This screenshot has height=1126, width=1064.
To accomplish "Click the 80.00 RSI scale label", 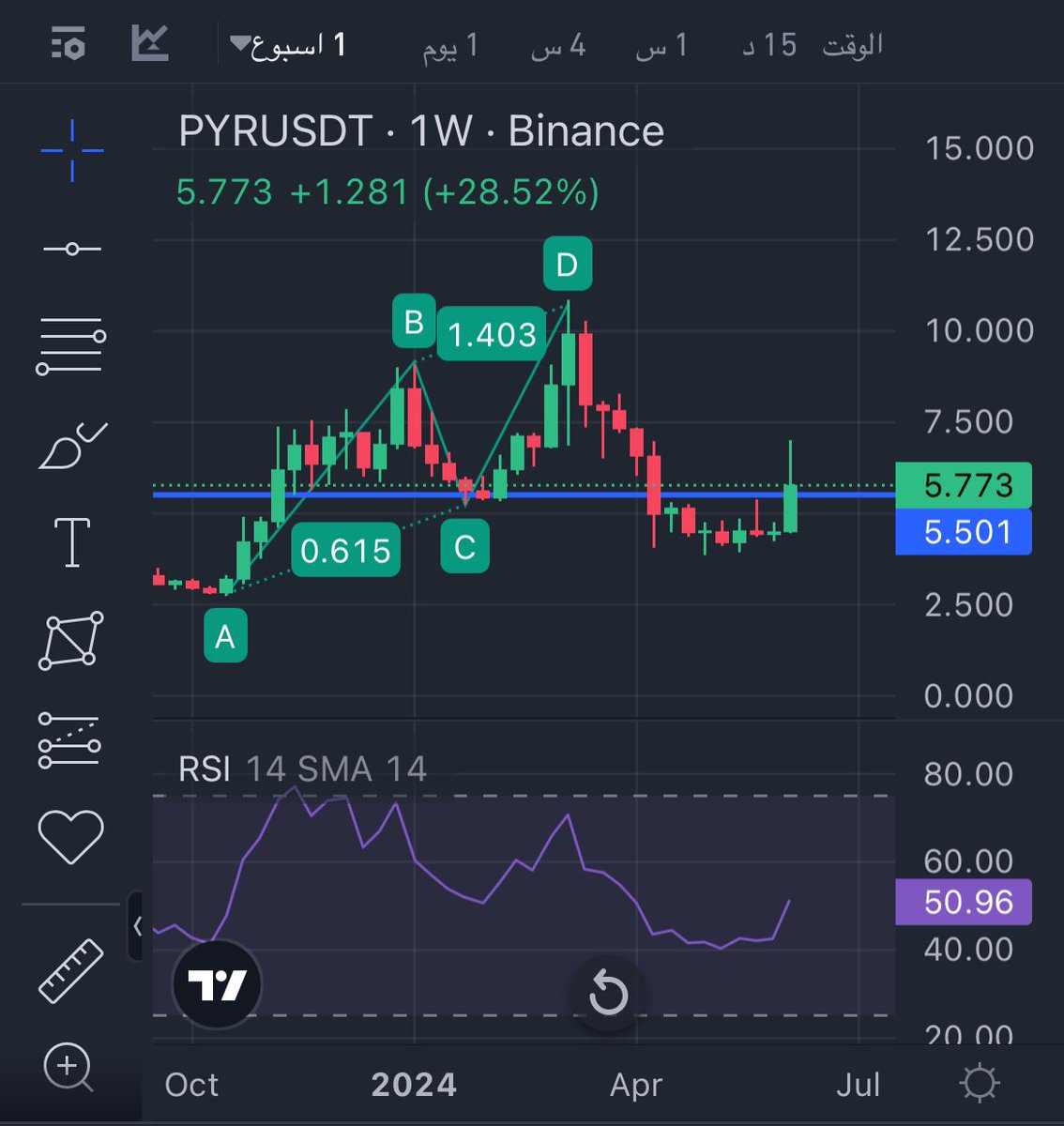I will tap(968, 774).
